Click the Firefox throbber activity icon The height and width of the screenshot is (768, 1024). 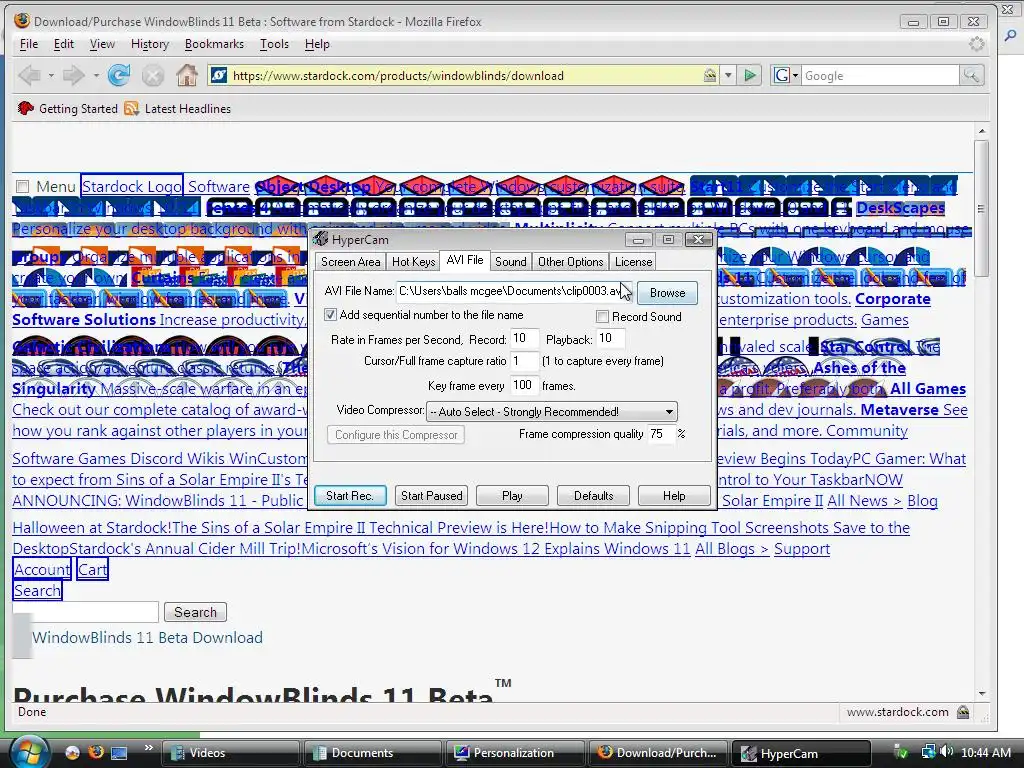tap(976, 44)
